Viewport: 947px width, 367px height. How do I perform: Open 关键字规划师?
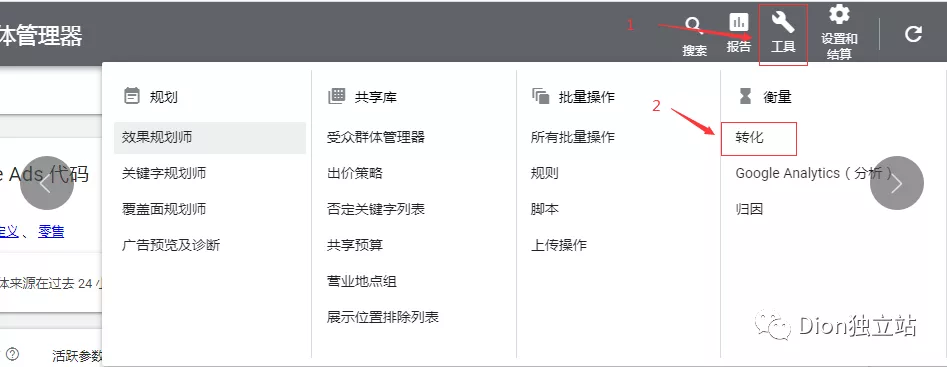164,173
